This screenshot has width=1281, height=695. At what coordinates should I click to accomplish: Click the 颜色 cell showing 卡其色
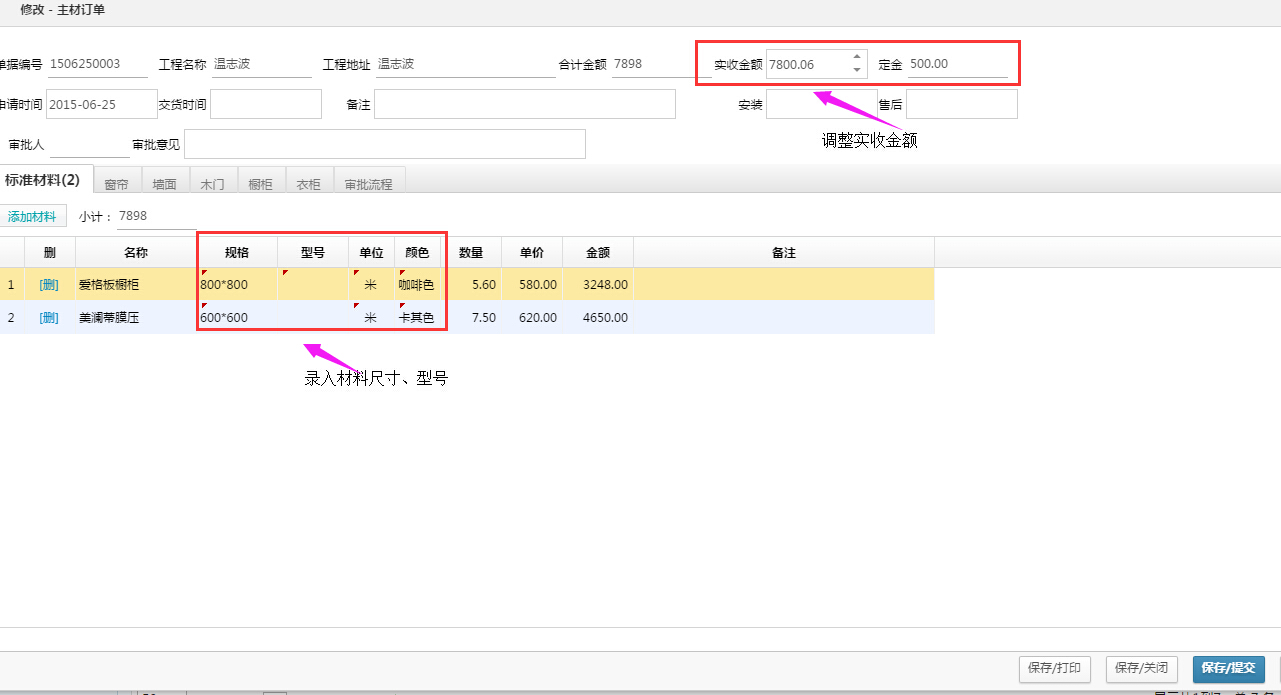point(419,318)
